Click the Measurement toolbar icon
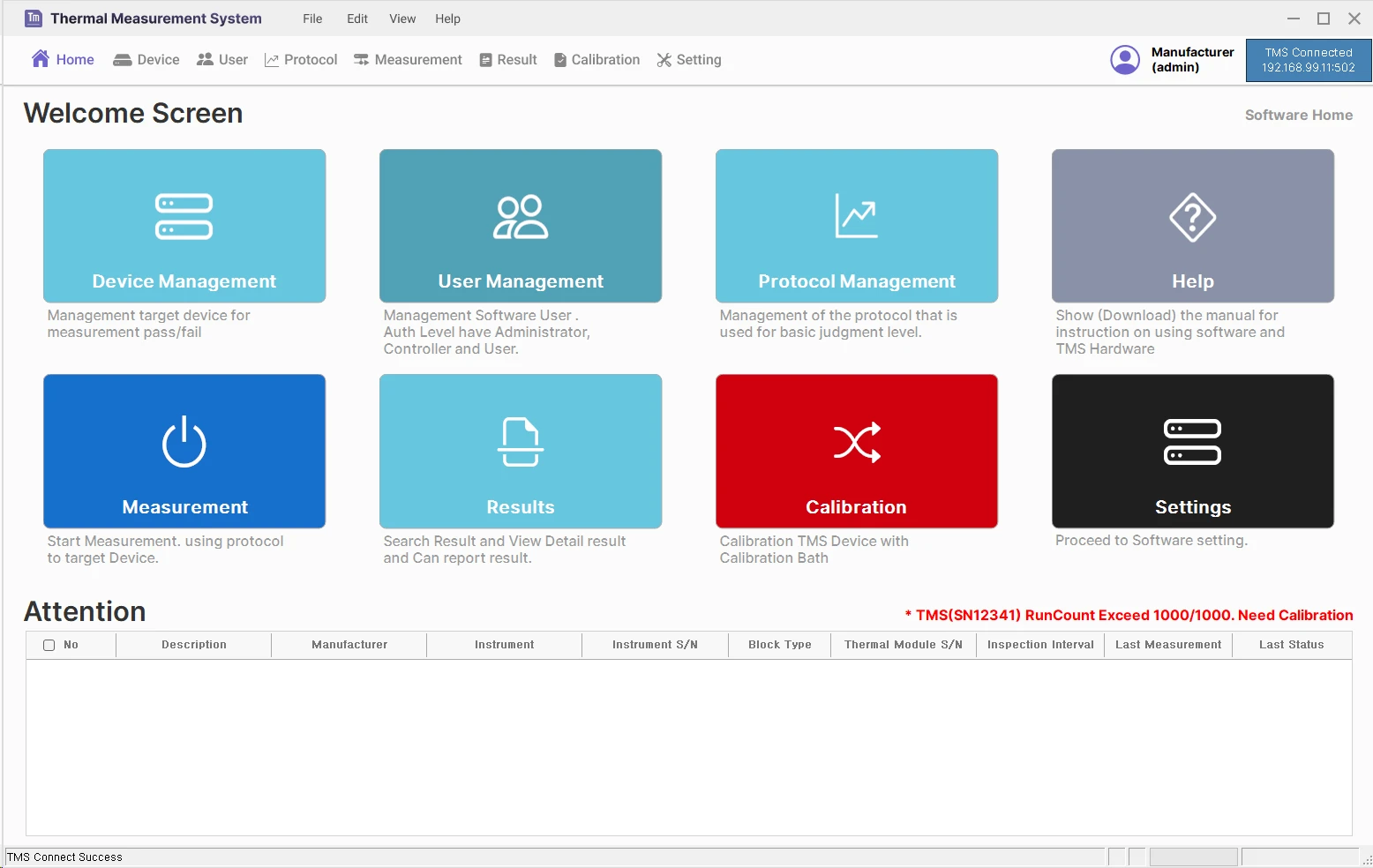This screenshot has height=868, width=1373. click(361, 60)
